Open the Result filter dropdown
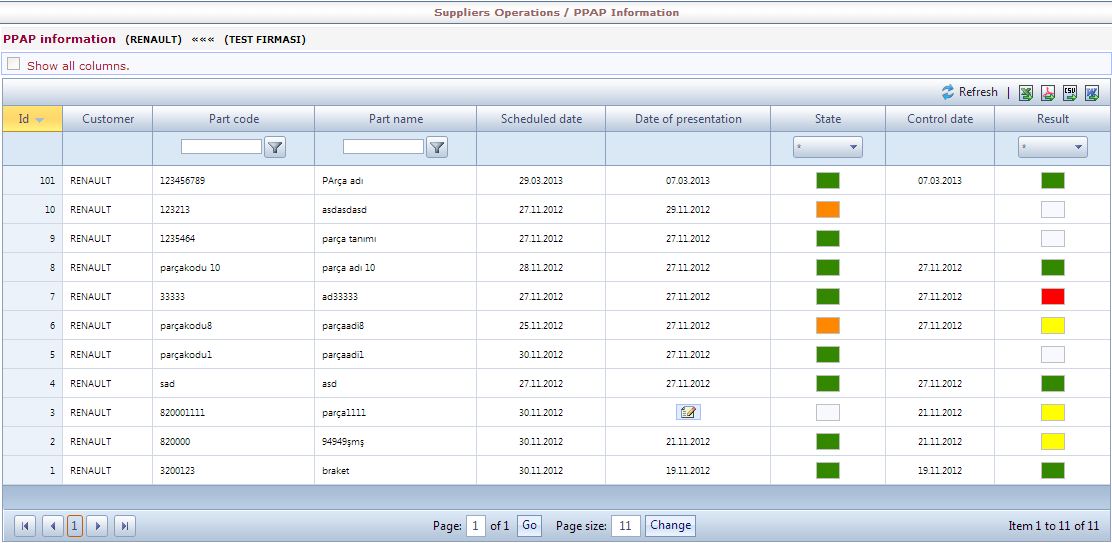1112x543 pixels. coord(1053,147)
